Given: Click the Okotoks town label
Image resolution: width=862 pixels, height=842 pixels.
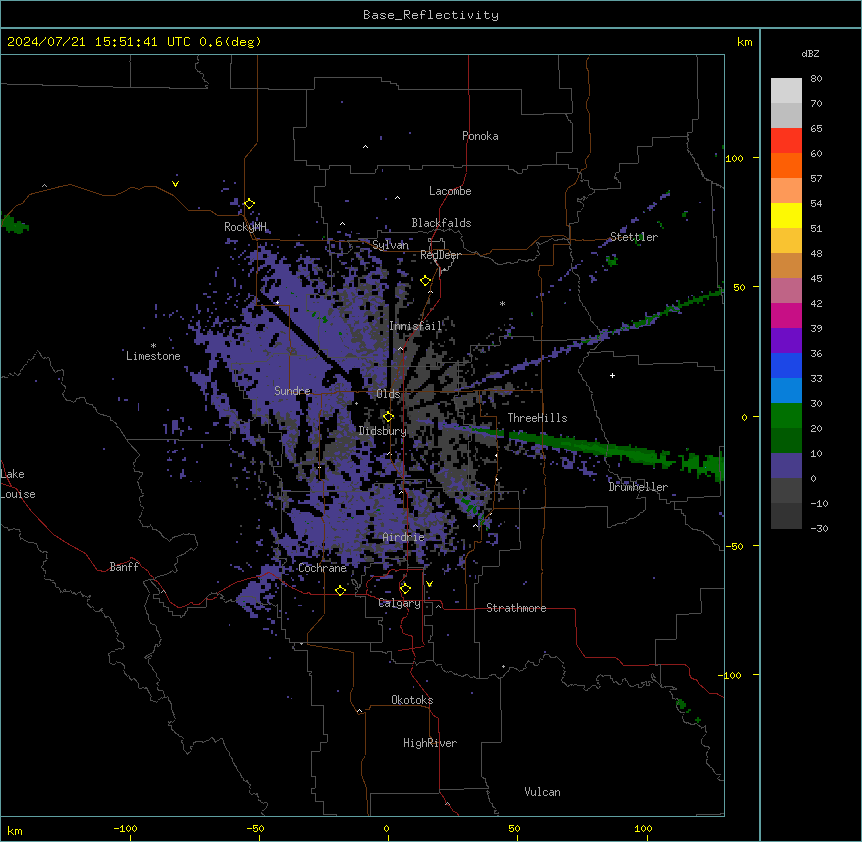Looking at the screenshot, I should pyautogui.click(x=412, y=700).
